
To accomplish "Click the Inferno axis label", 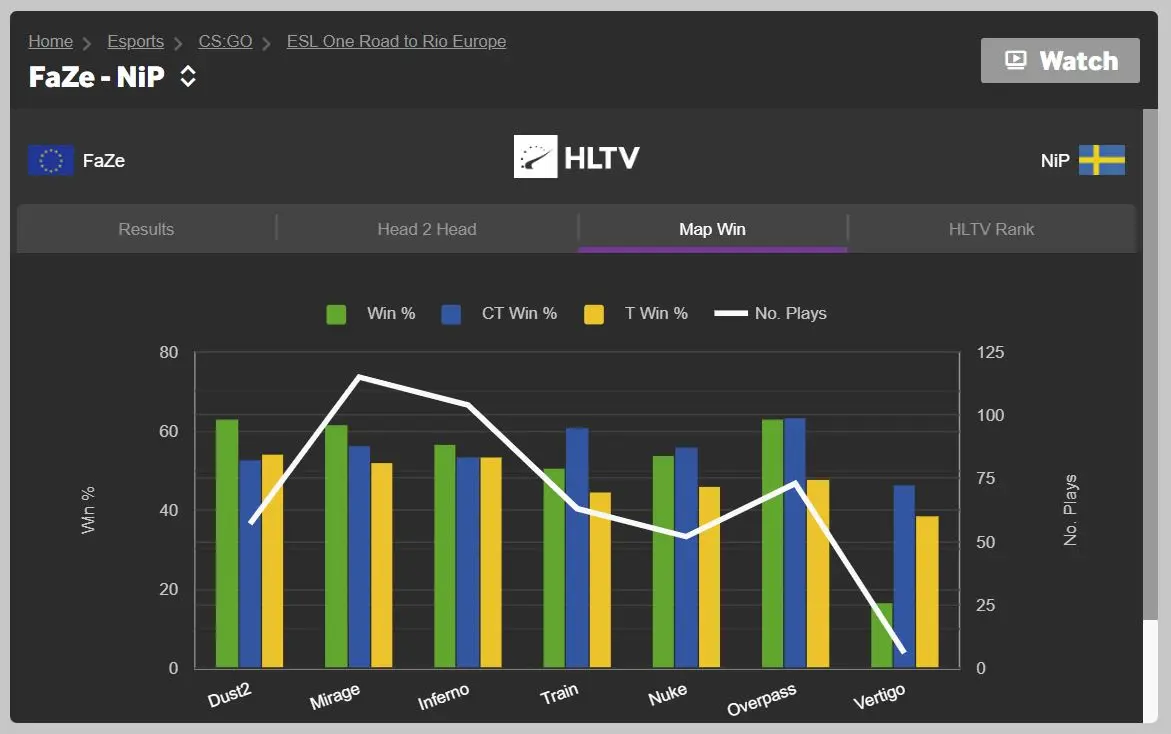I will (x=443, y=697).
